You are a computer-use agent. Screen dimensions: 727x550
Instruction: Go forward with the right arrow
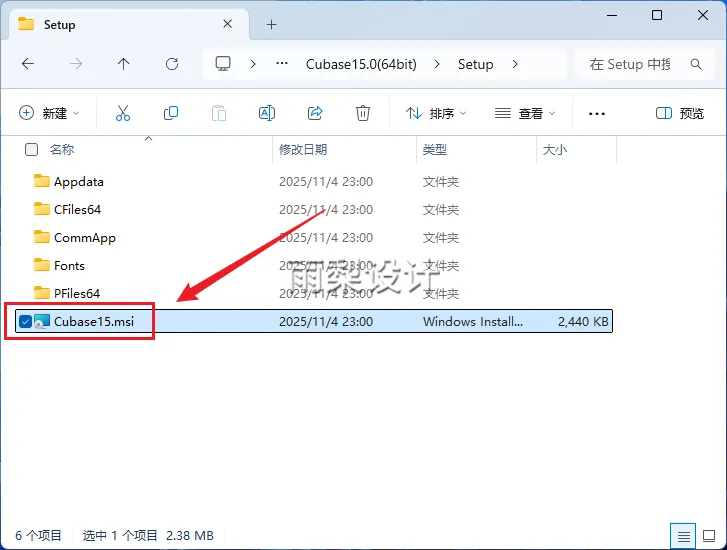tap(76, 64)
